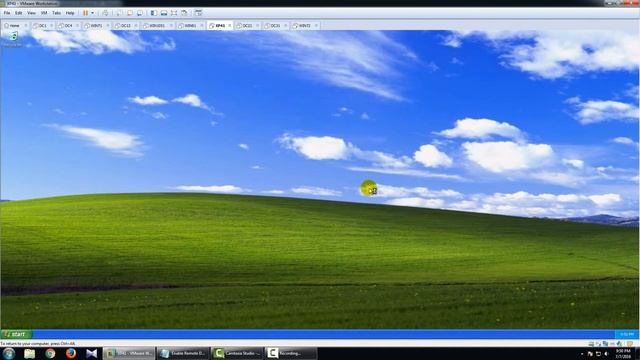Close the WIN72 tab
Image resolution: width=640 pixels, height=360 pixels.
[317, 25]
